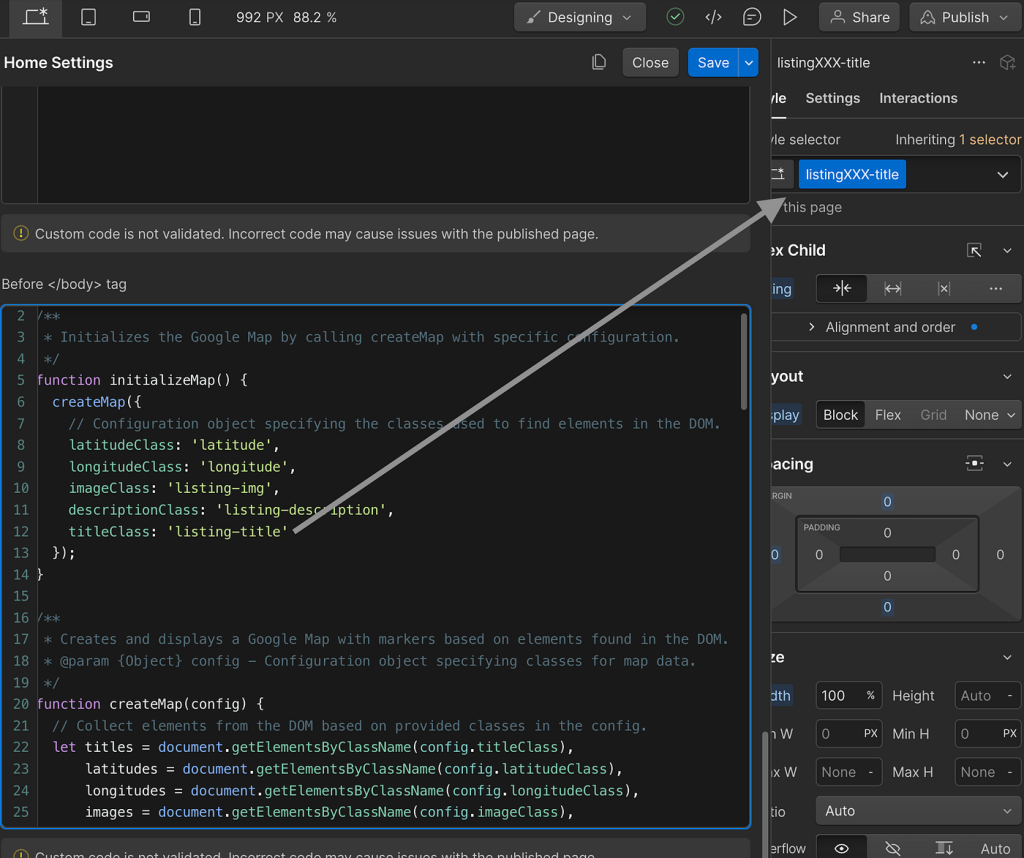Click the Width input field
The height and width of the screenshot is (858, 1024).
click(x=838, y=696)
